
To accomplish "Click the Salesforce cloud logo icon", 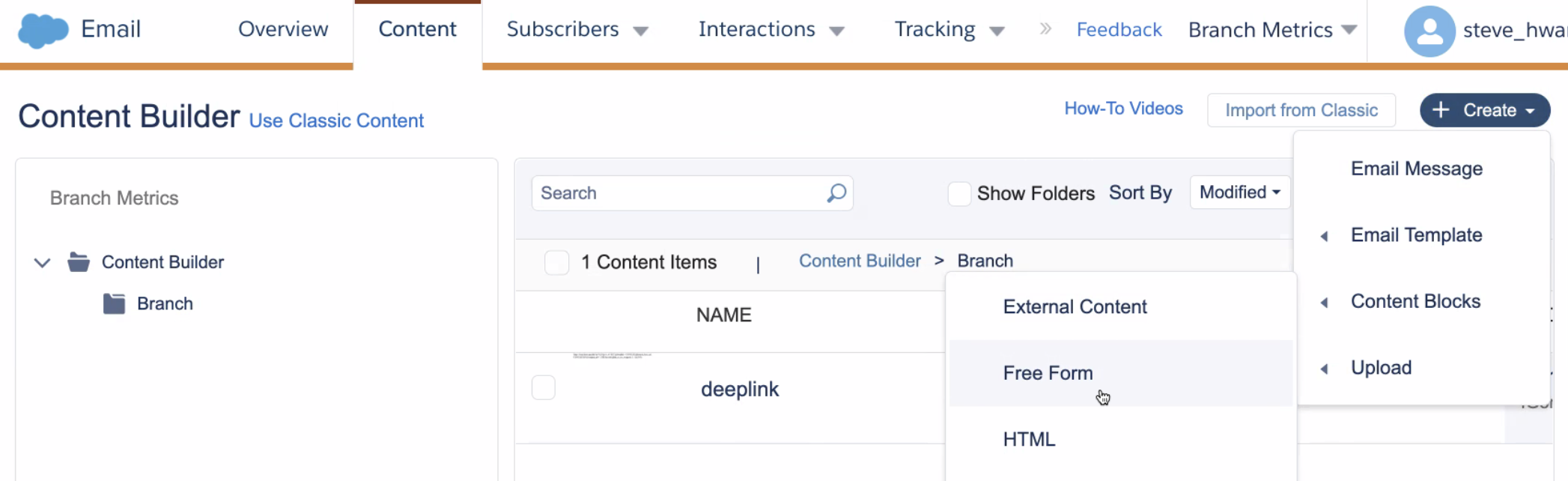I will click(x=43, y=31).
